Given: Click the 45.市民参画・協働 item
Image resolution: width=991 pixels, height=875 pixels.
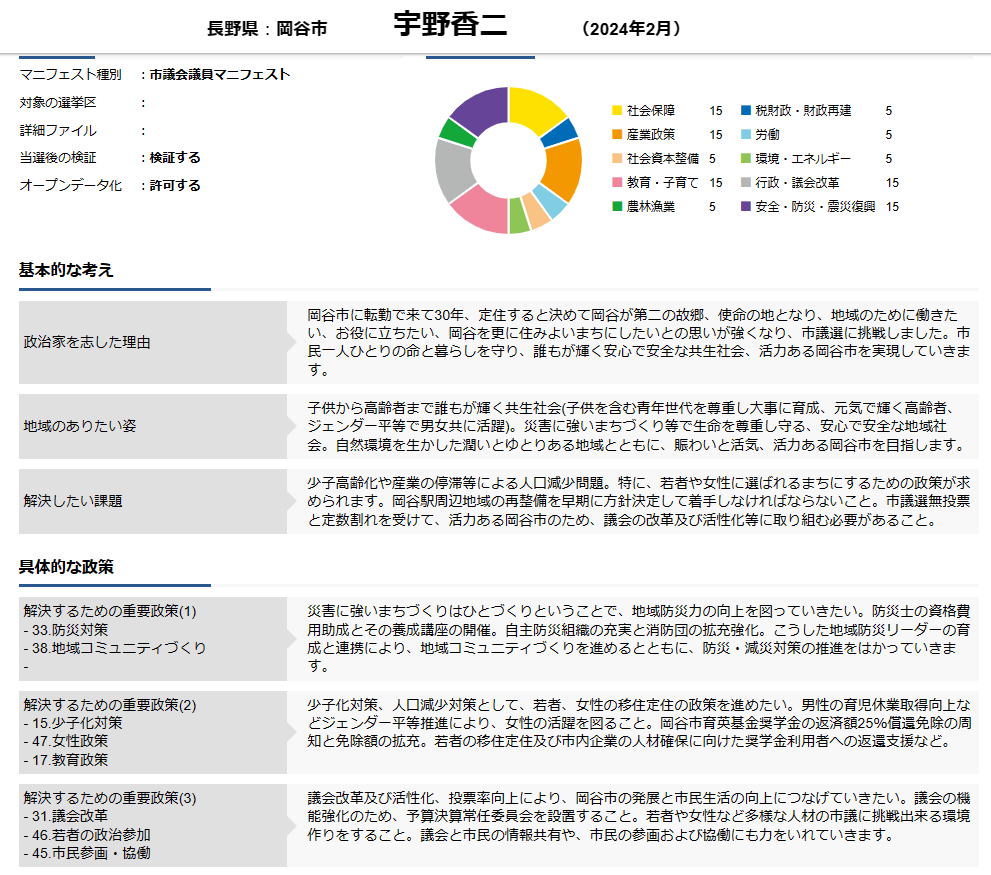Looking at the screenshot, I should point(87,854).
